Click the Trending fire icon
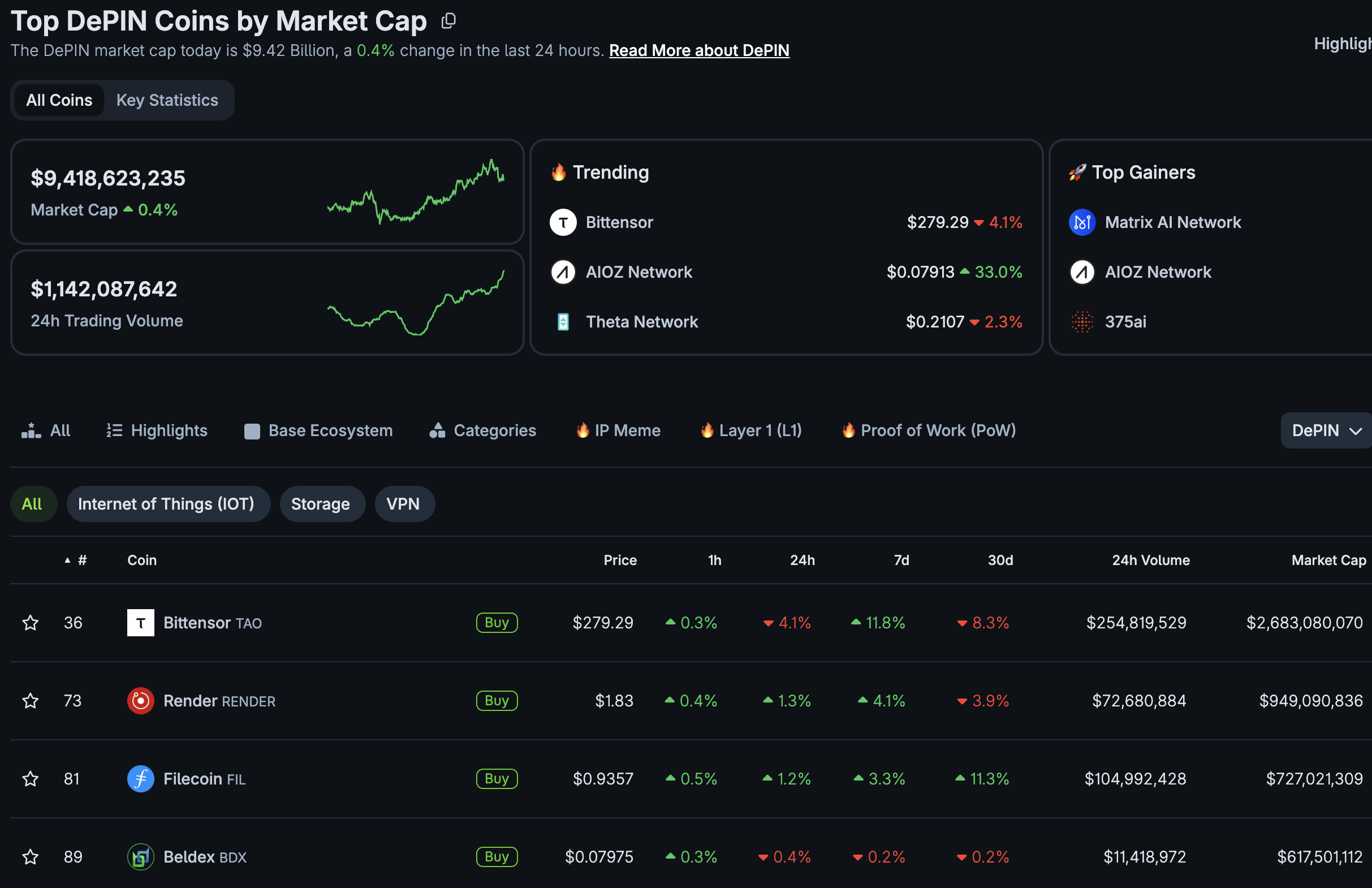 pyautogui.click(x=558, y=172)
